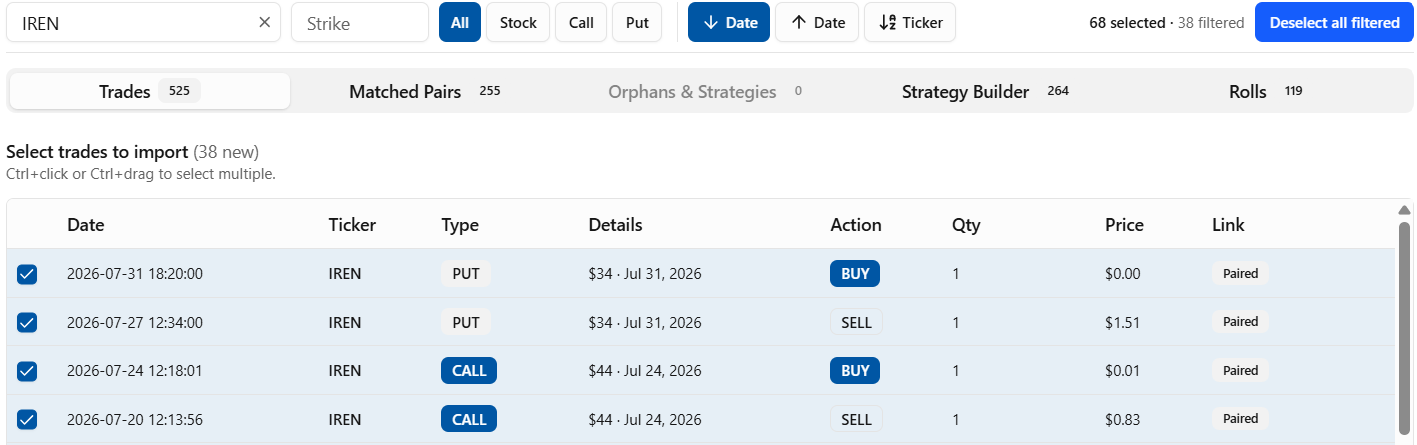Click Paired link in 2026-07-27 row
This screenshot has height=445, width=1417.
pyautogui.click(x=1240, y=322)
